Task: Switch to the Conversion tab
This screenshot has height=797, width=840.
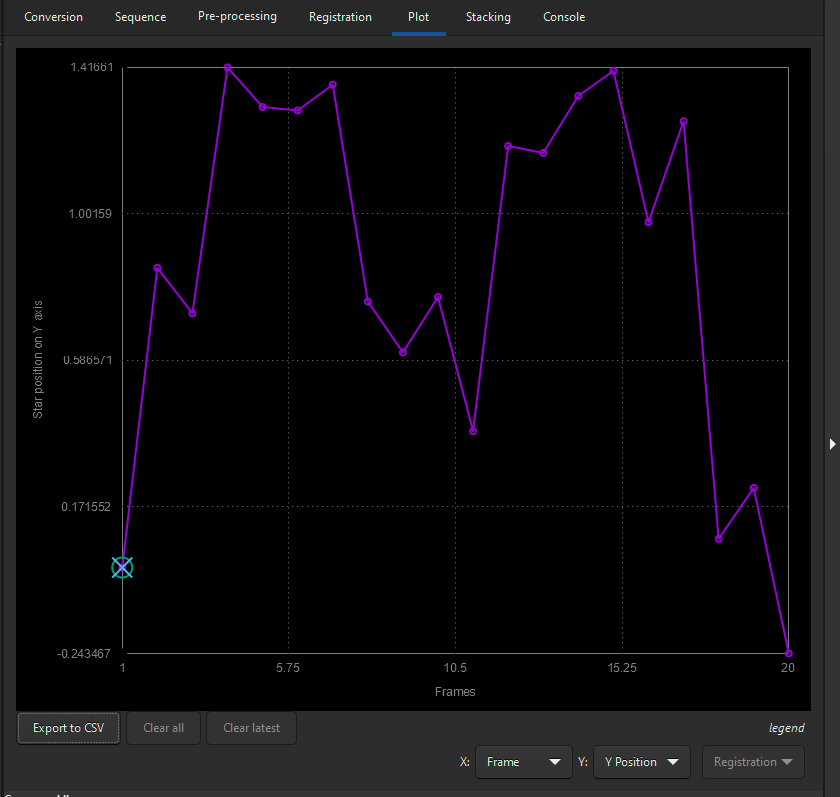Action: pos(54,17)
